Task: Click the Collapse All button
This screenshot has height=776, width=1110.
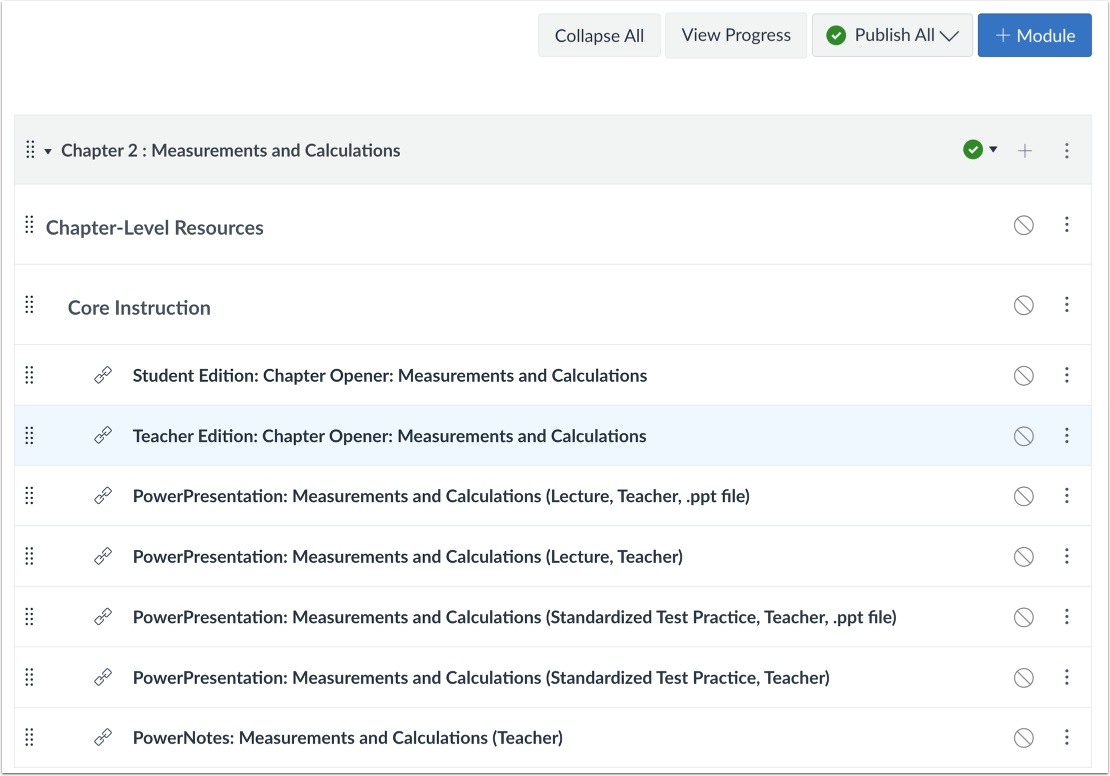Action: coord(599,36)
